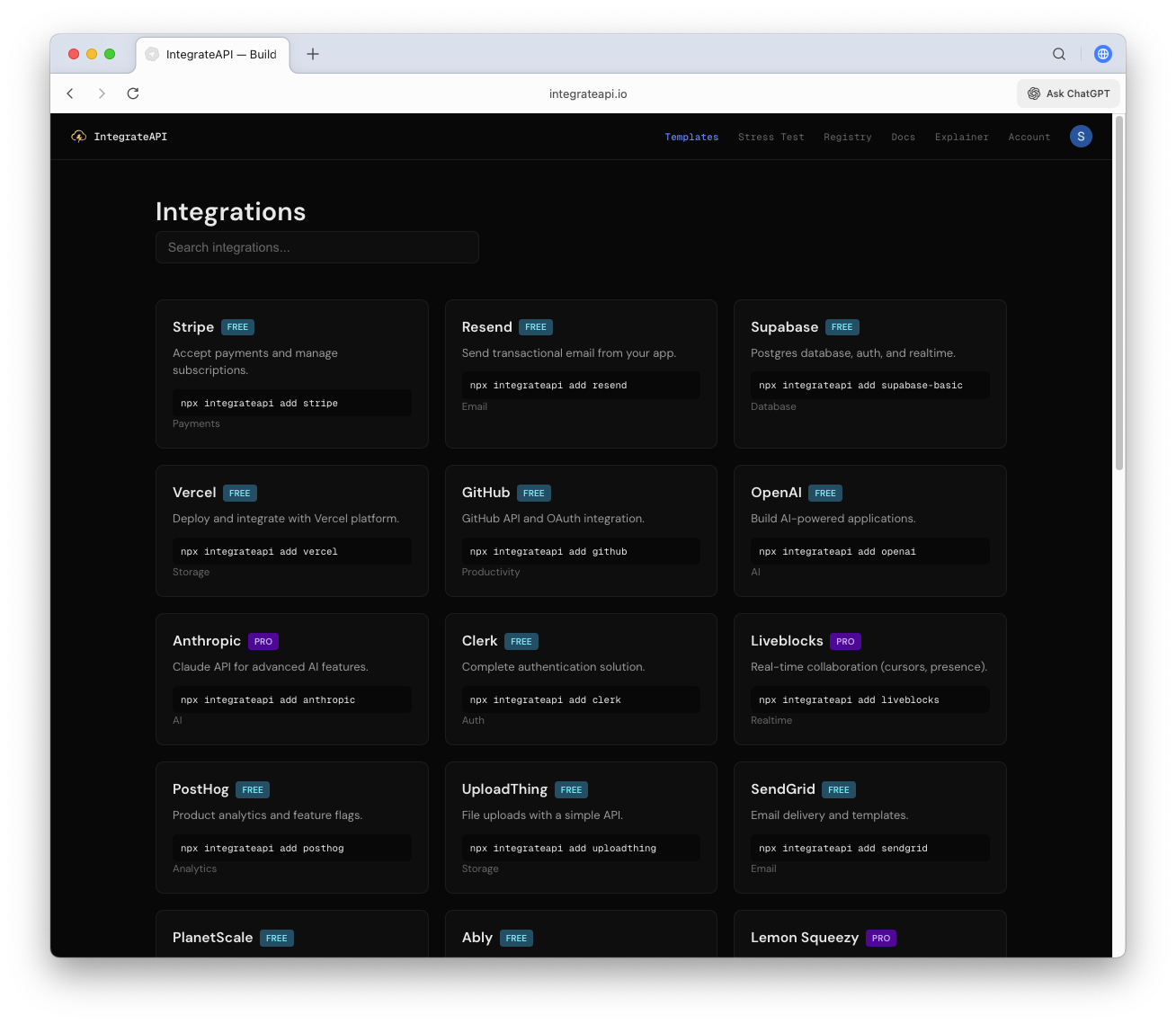
Task: Open the S avatar in the navbar
Action: [x=1081, y=136]
